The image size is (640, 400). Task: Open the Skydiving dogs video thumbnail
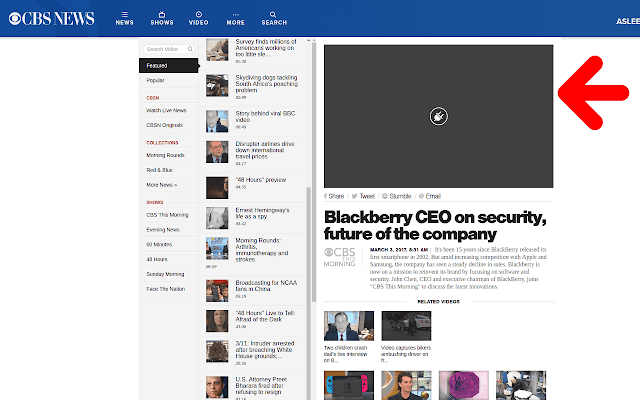(x=218, y=87)
